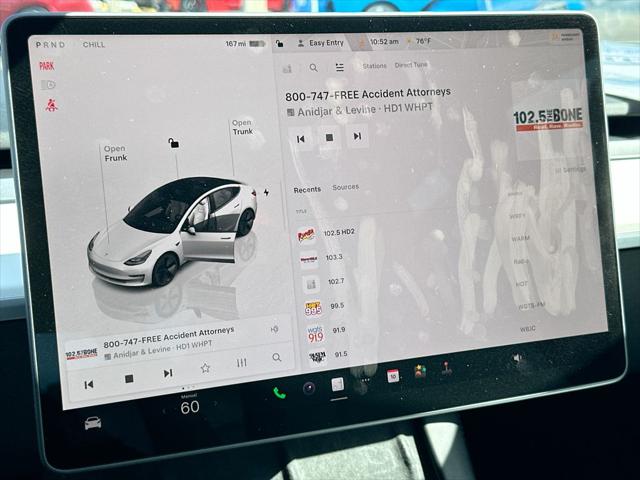
Task: Skip to next station in main player
Action: click(357, 136)
